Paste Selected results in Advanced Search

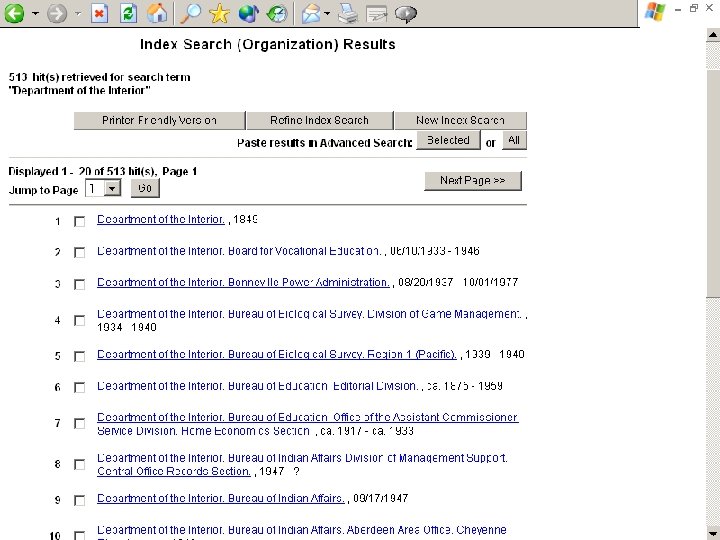point(448,140)
